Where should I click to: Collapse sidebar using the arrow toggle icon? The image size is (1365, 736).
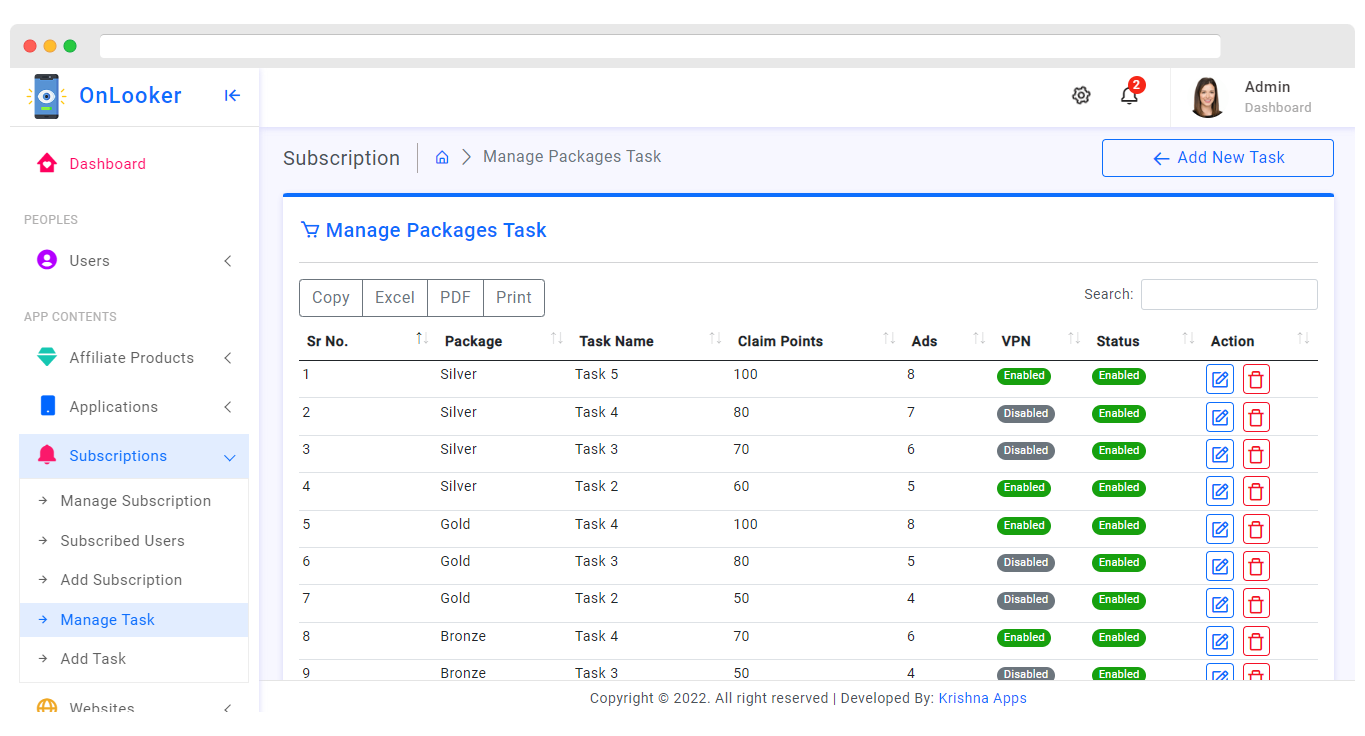(x=232, y=96)
